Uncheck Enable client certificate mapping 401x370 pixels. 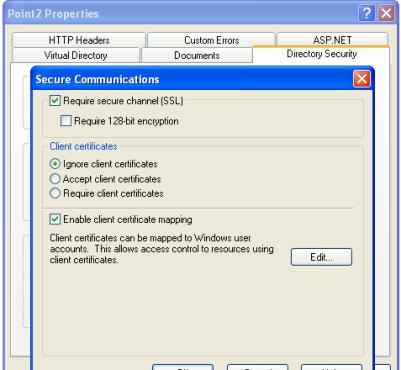(x=55, y=219)
